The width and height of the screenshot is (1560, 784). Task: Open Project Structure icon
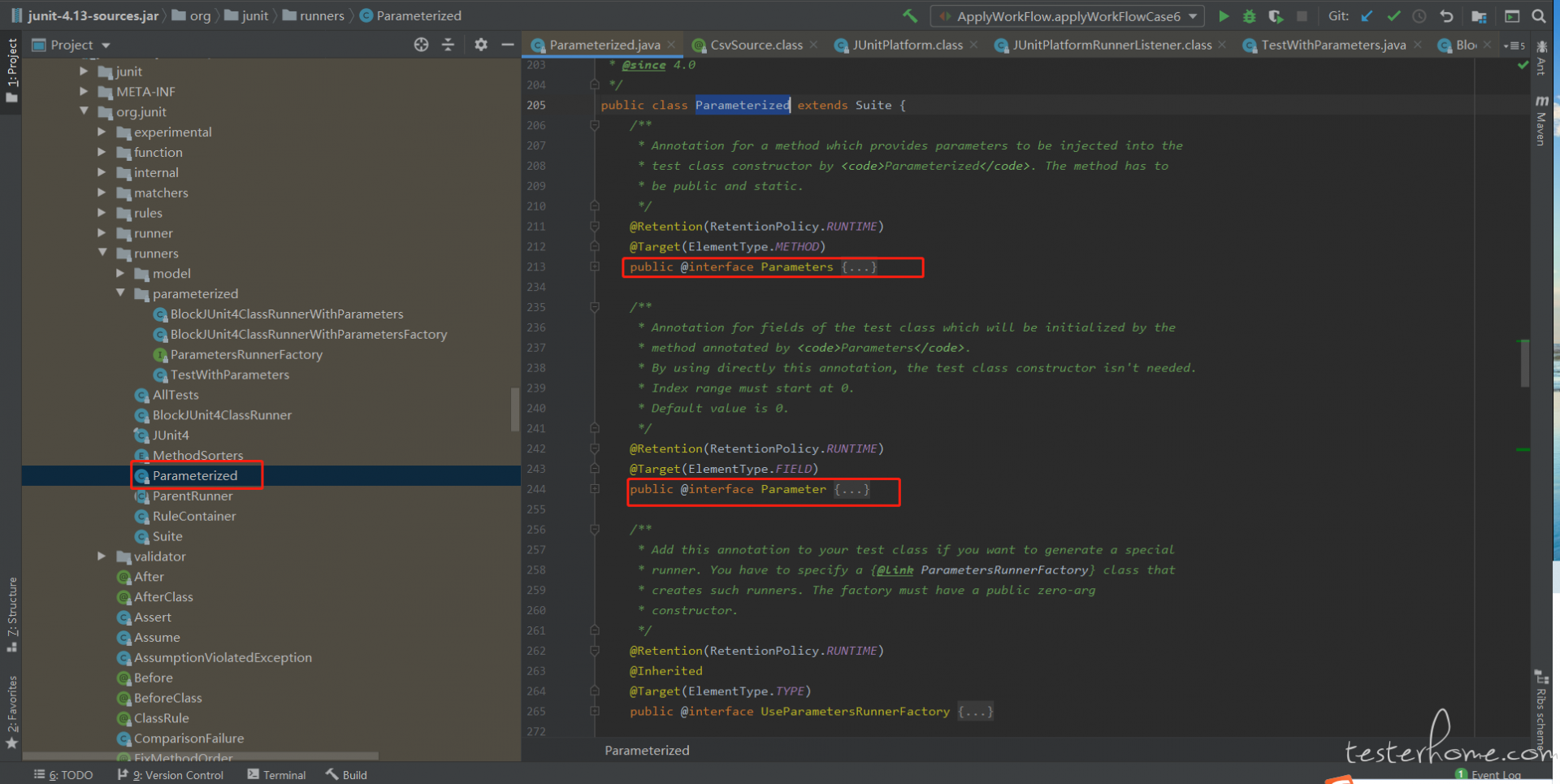pos(1479,15)
